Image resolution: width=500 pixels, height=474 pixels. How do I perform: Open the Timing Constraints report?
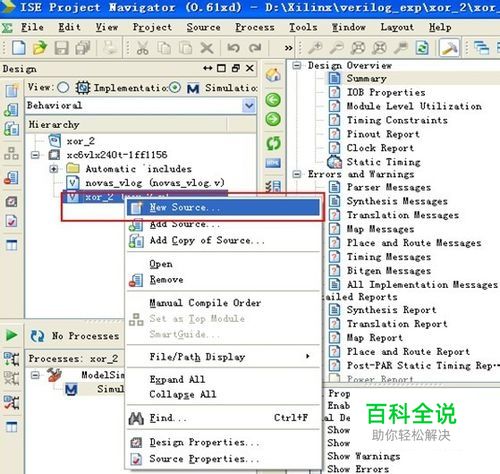pyautogui.click(x=397, y=120)
